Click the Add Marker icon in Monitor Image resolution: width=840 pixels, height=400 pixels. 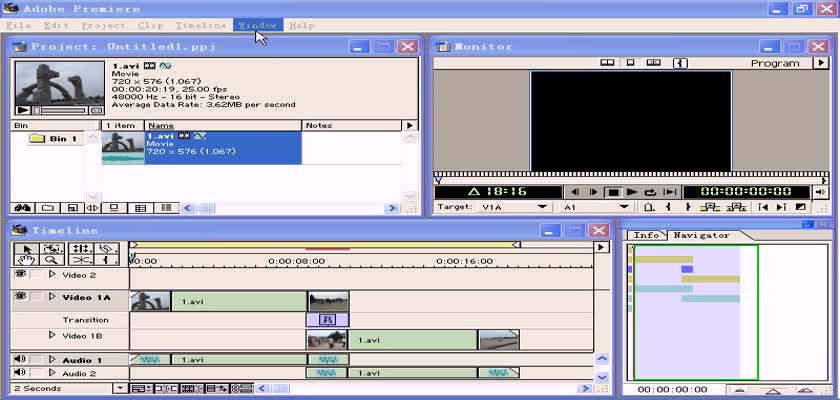(x=649, y=207)
